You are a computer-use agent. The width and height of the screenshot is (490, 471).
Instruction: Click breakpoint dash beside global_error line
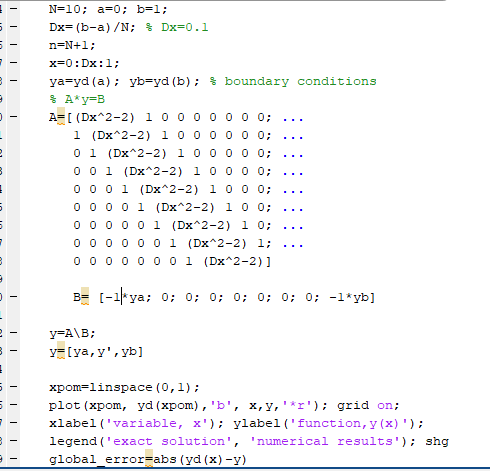coord(13,459)
